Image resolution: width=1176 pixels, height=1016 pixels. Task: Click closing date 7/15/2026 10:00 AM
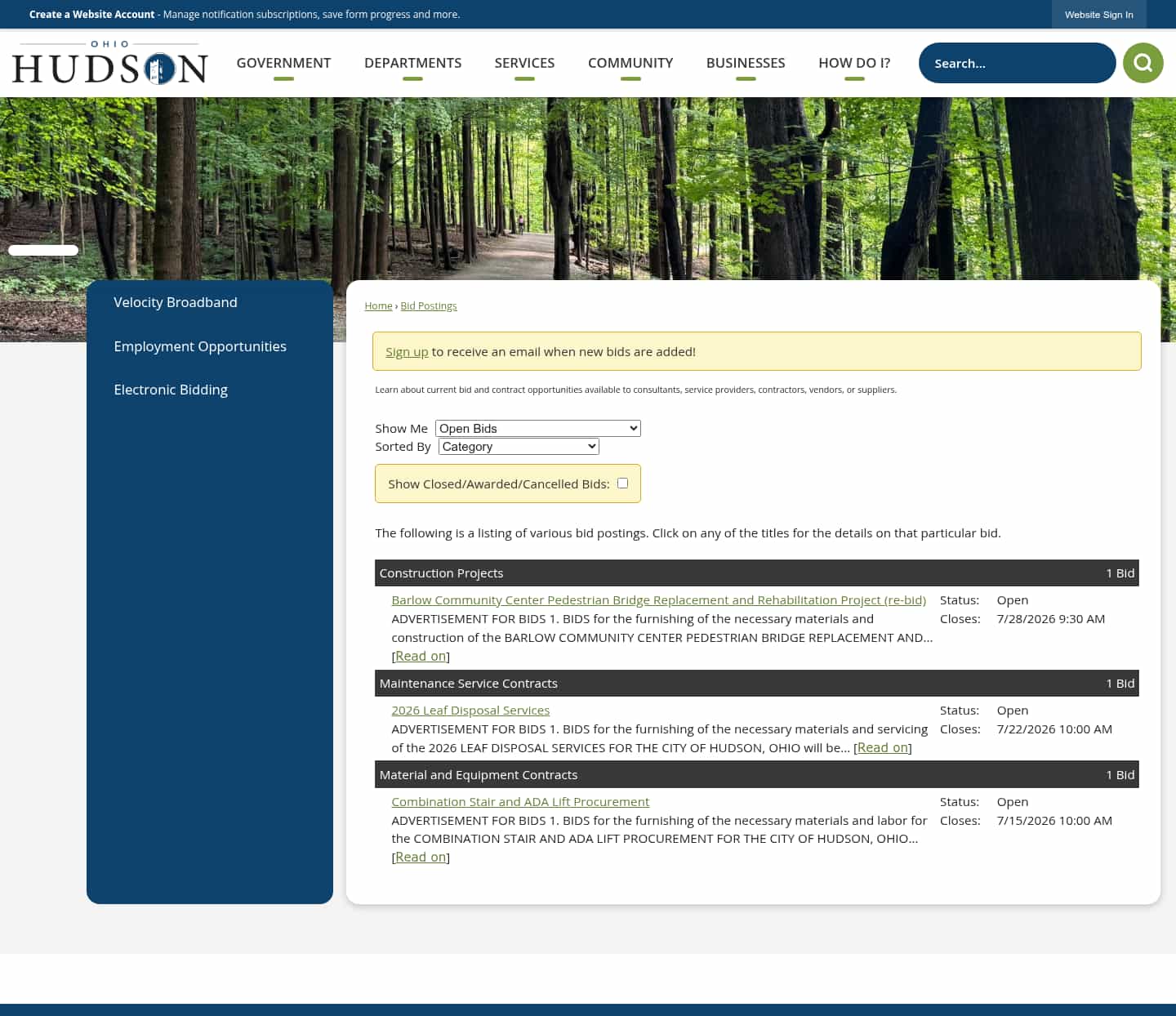coord(1054,821)
